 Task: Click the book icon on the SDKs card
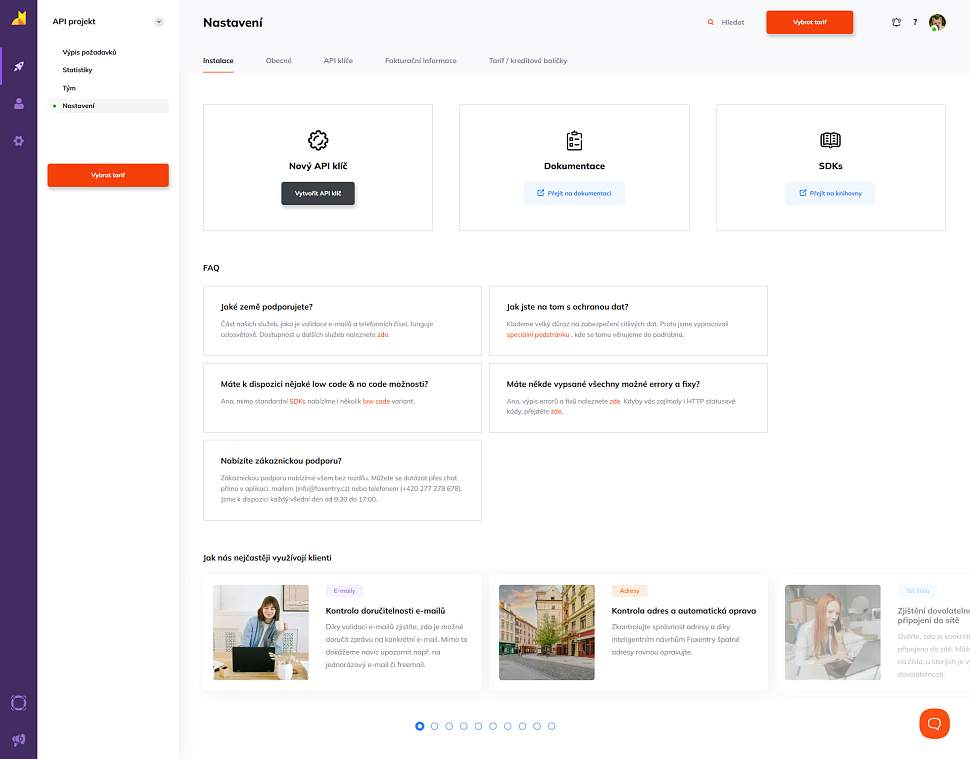[x=830, y=140]
